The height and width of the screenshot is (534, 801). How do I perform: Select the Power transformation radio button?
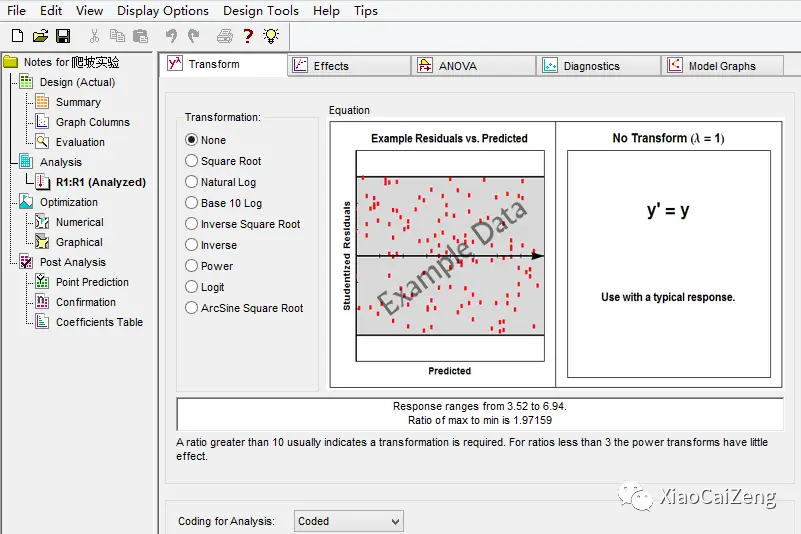[192, 265]
